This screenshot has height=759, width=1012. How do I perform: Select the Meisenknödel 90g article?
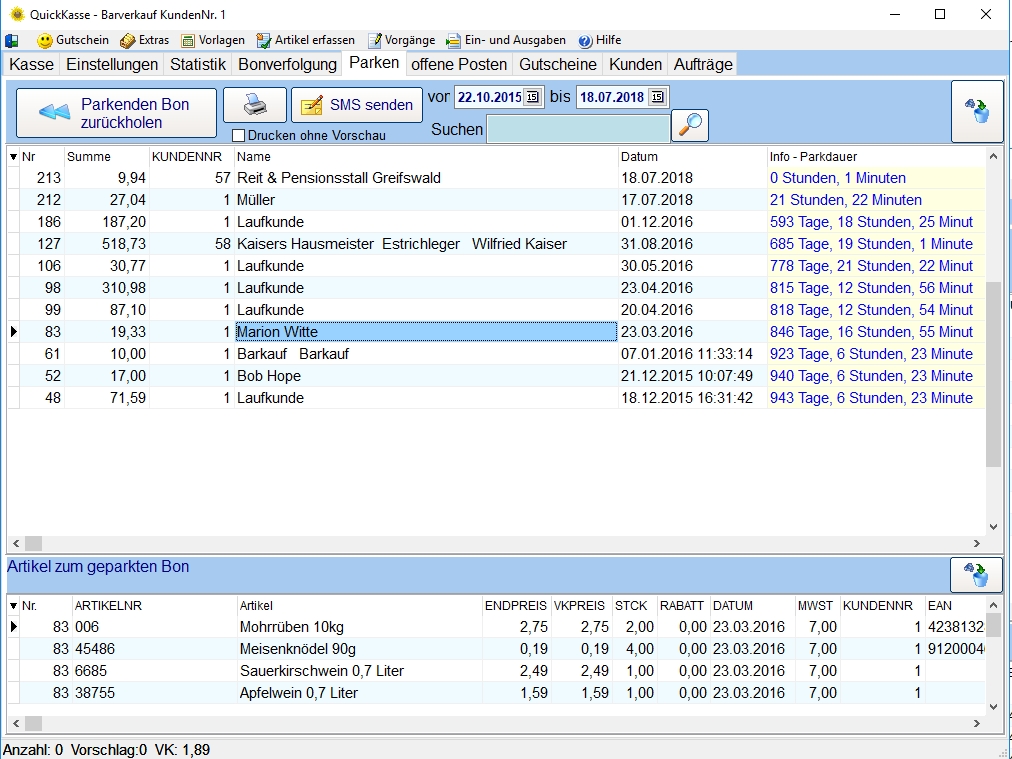(x=497, y=649)
